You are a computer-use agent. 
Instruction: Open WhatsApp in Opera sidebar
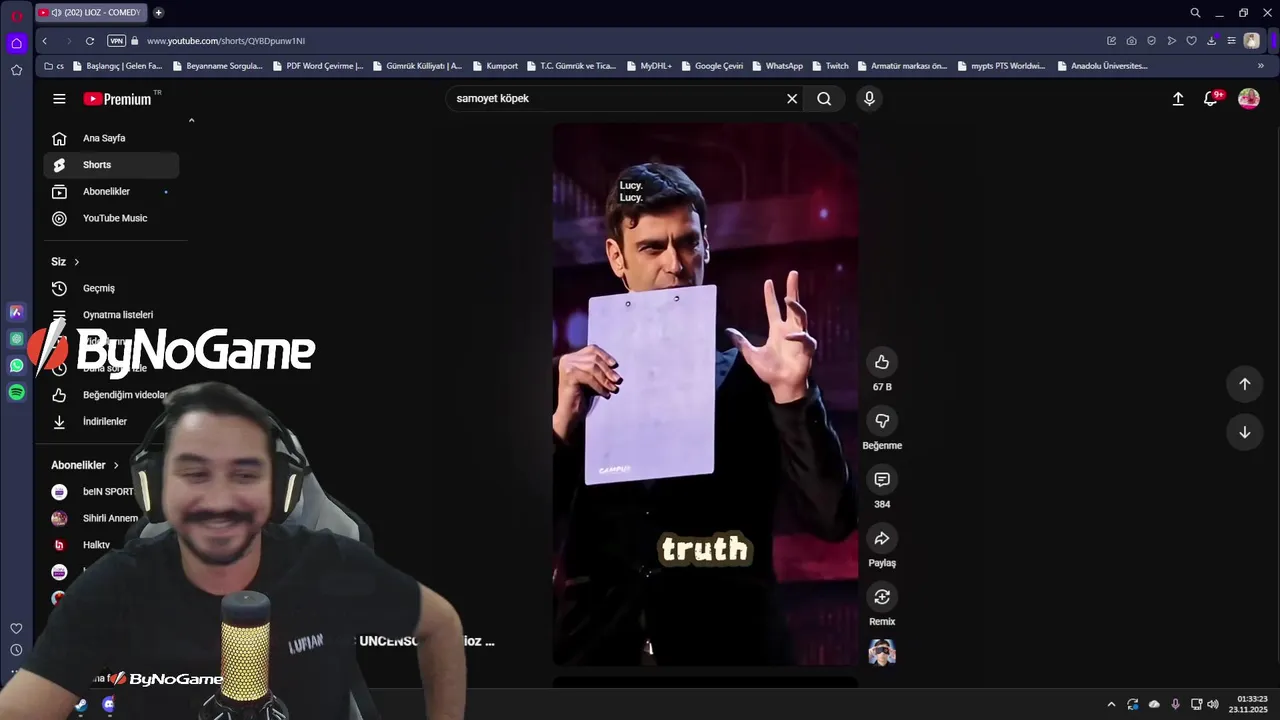point(16,366)
